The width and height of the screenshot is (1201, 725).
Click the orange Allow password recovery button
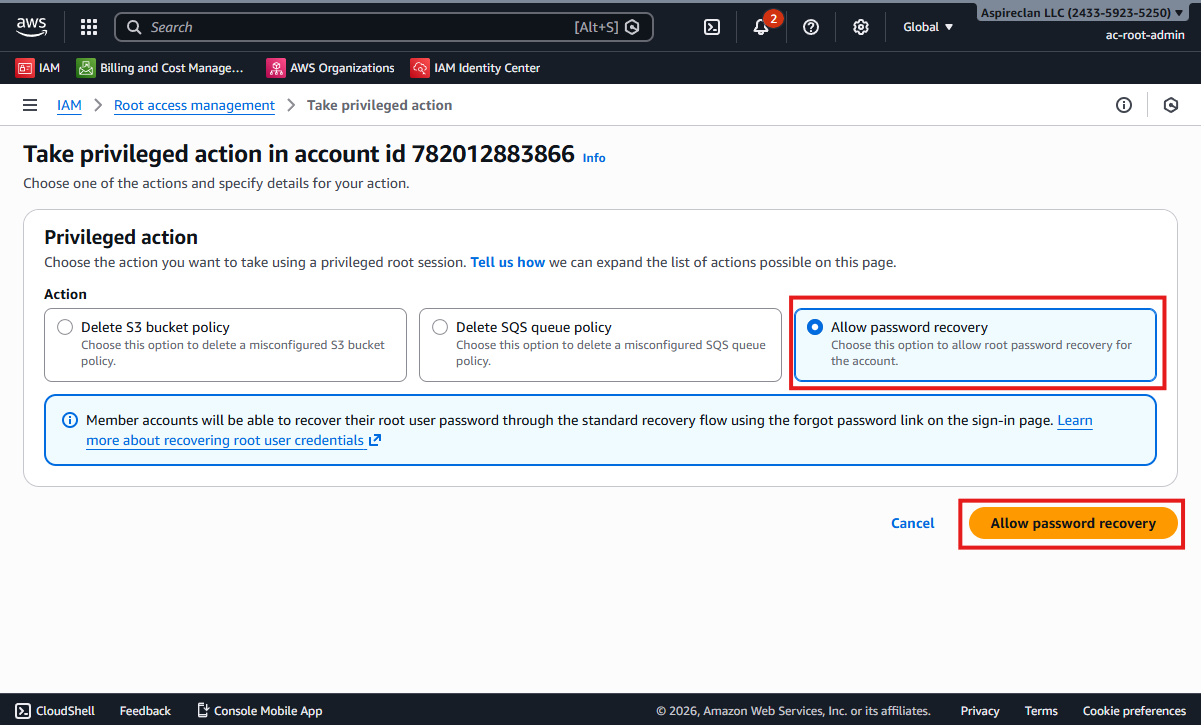click(x=1073, y=523)
